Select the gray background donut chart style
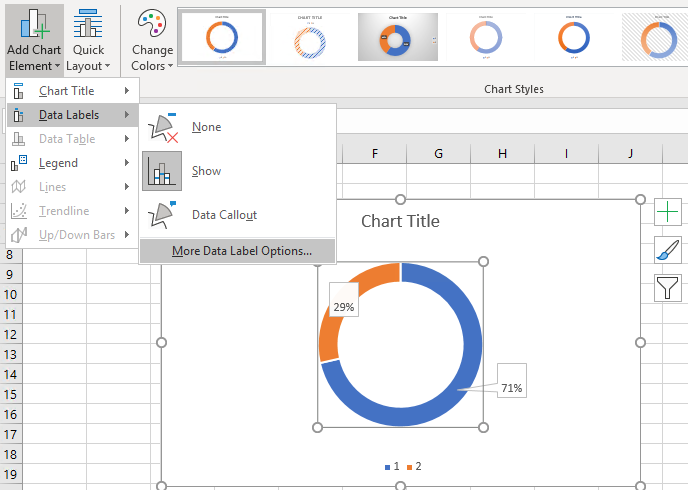Screen dimensions: 688x490 [398, 37]
